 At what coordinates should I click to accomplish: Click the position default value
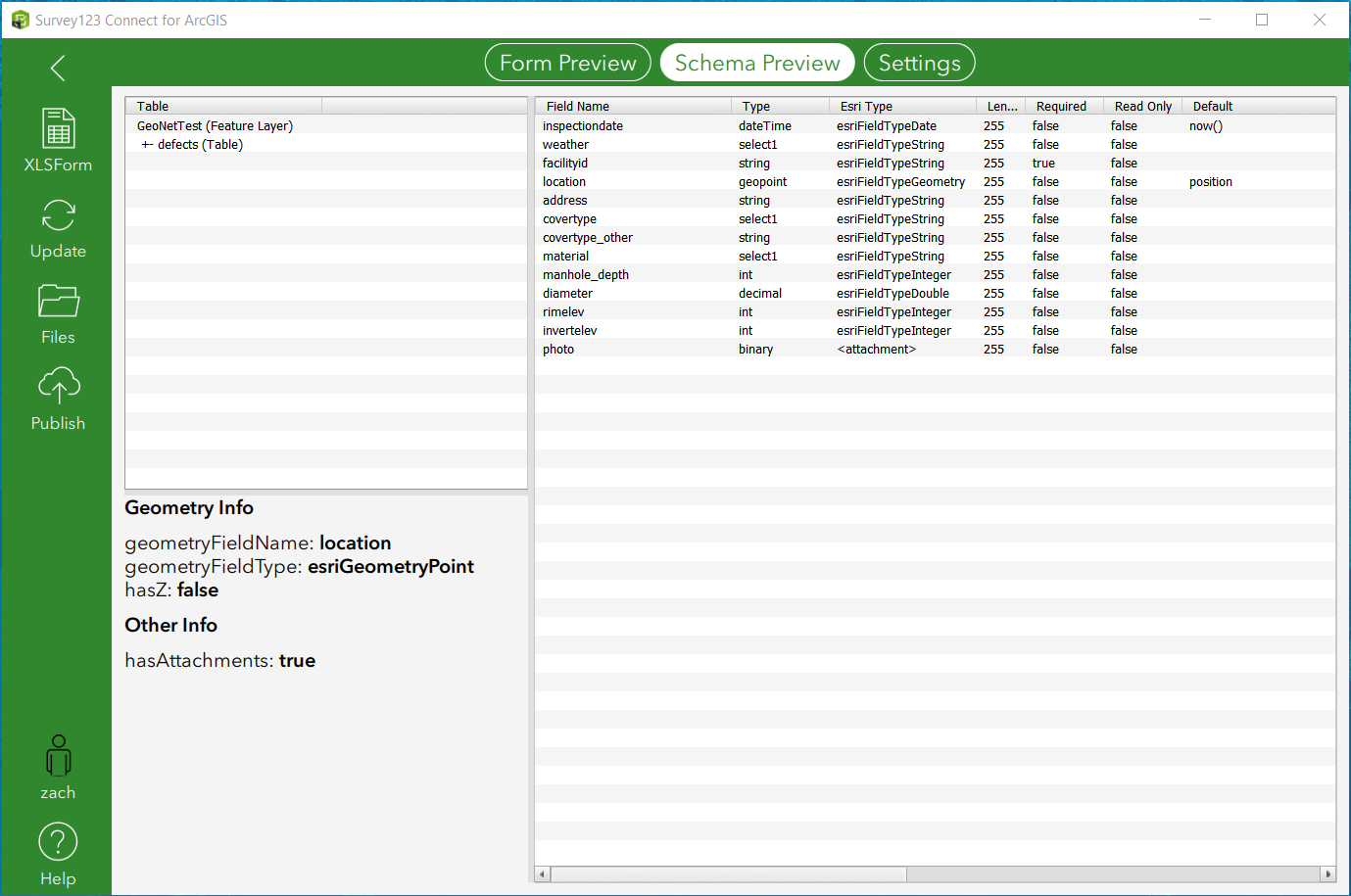[x=1211, y=181]
